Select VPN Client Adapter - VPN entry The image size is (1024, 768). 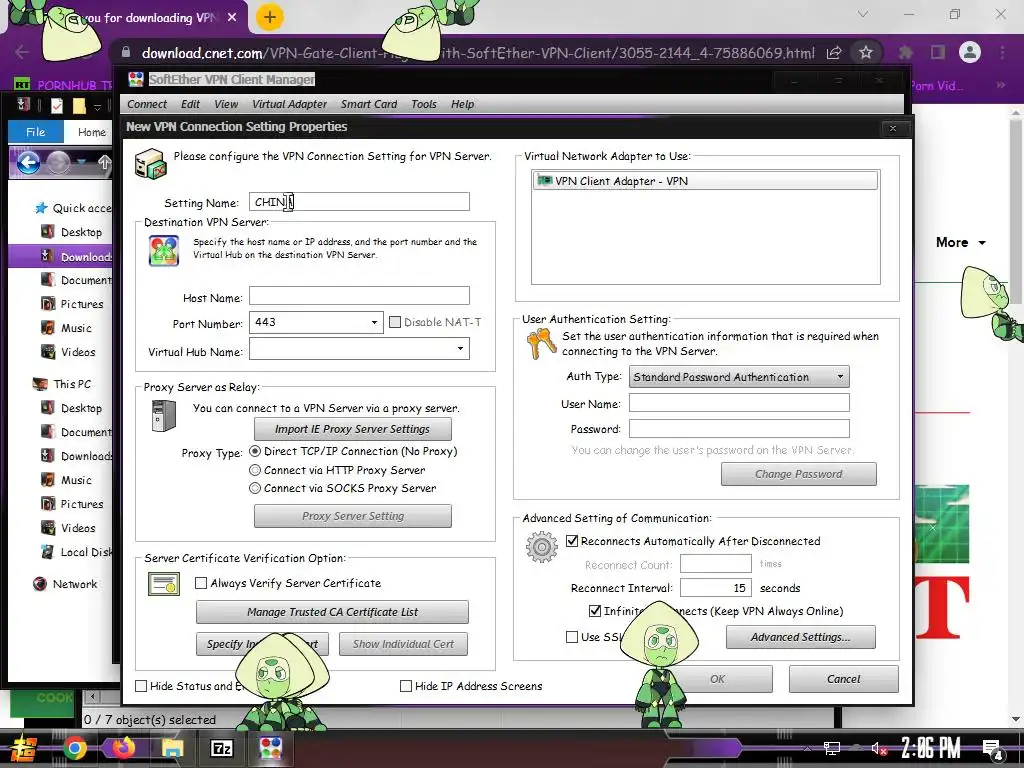(705, 181)
